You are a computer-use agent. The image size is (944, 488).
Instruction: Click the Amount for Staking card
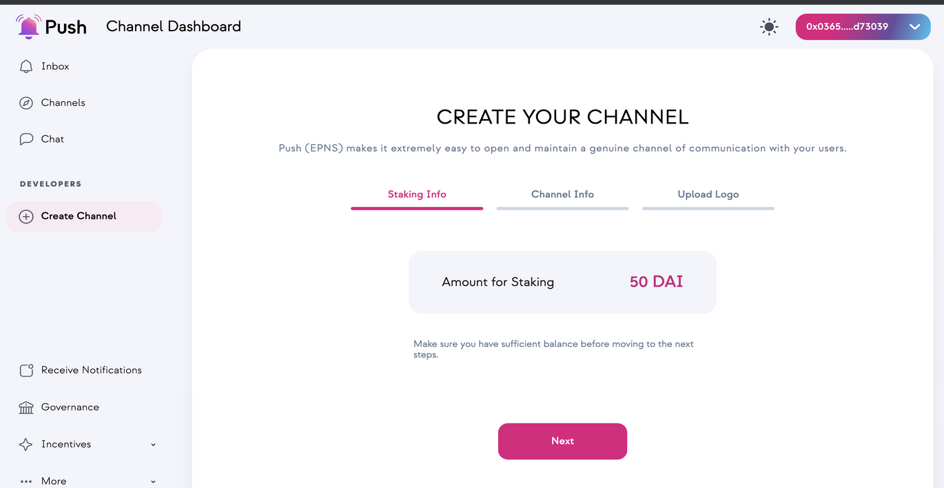[x=562, y=282]
